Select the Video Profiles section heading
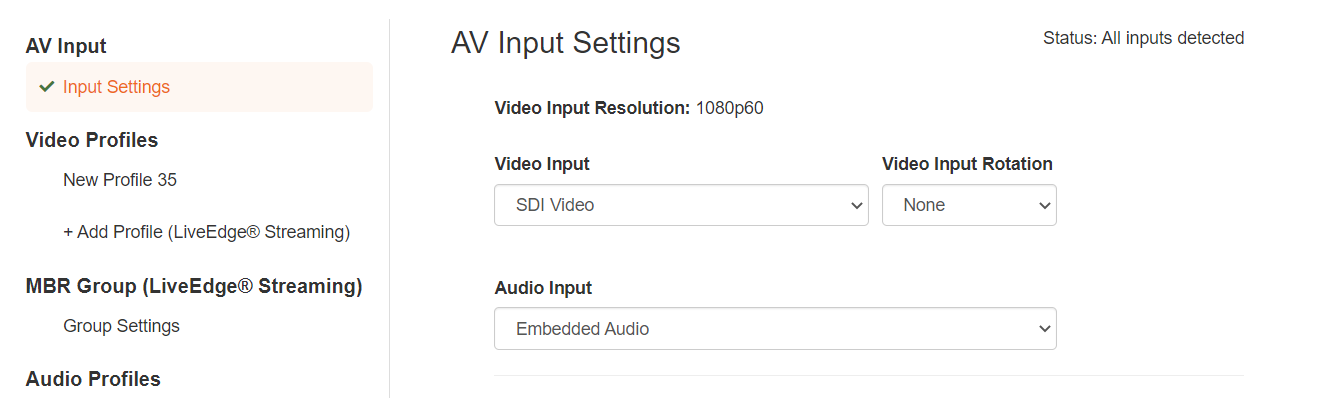 92,140
